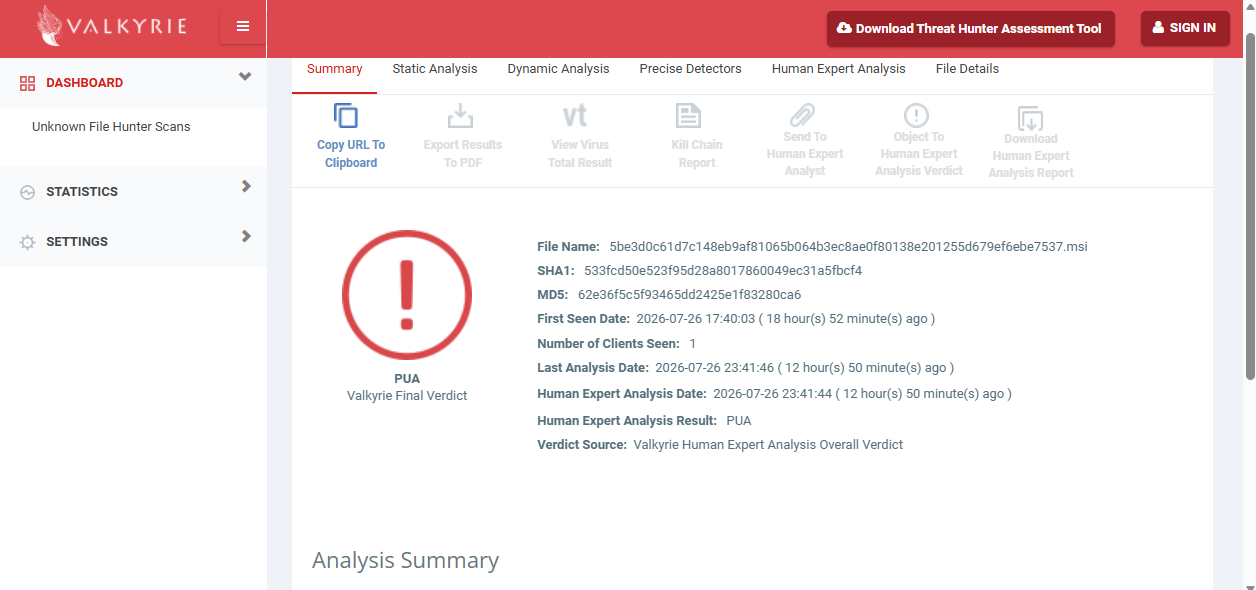Viewport: 1256px width, 590px height.
Task: Click the Download Human Expert Analysis Report icon
Action: (1030, 118)
